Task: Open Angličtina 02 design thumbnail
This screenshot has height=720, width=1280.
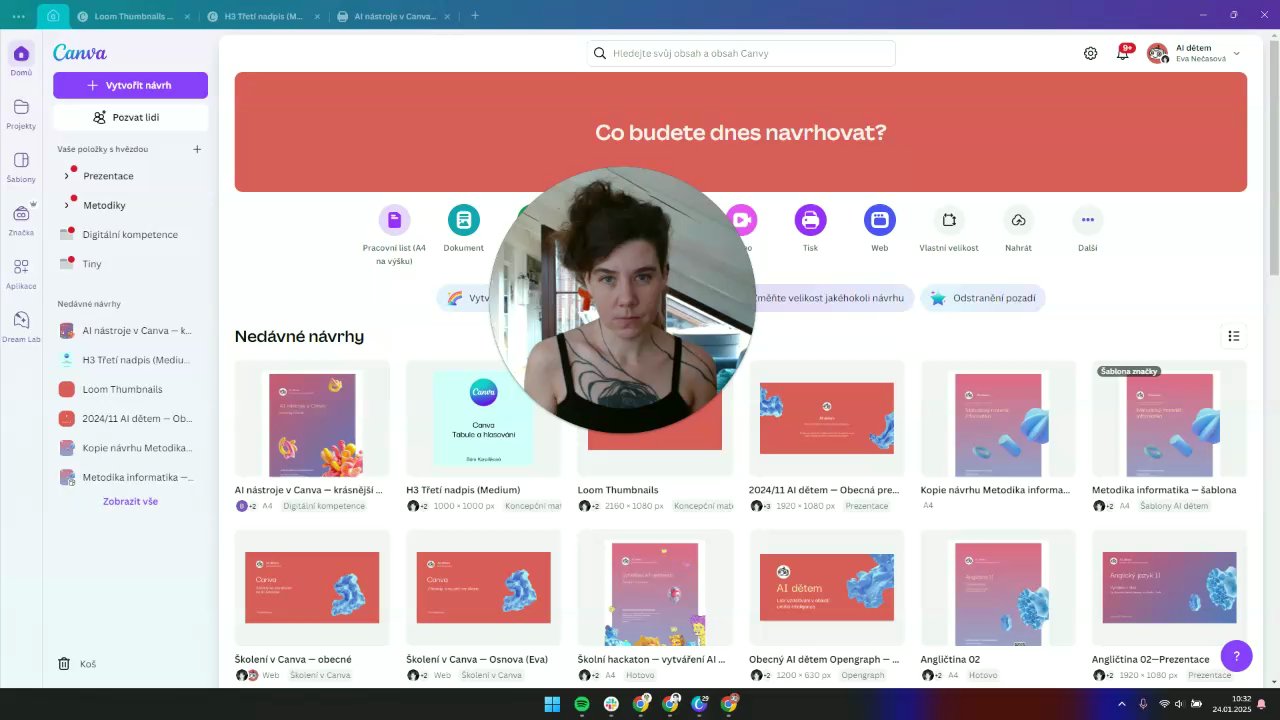Action: point(998,588)
